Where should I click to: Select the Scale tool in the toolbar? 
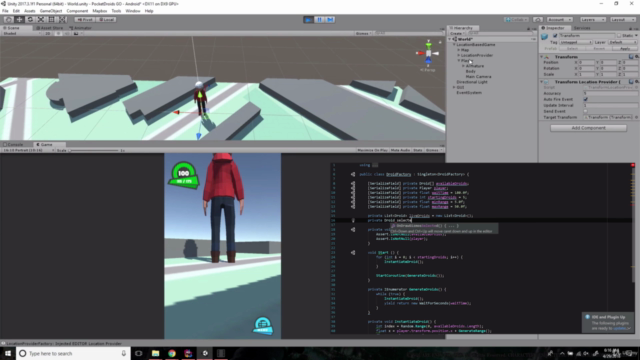click(x=41, y=20)
